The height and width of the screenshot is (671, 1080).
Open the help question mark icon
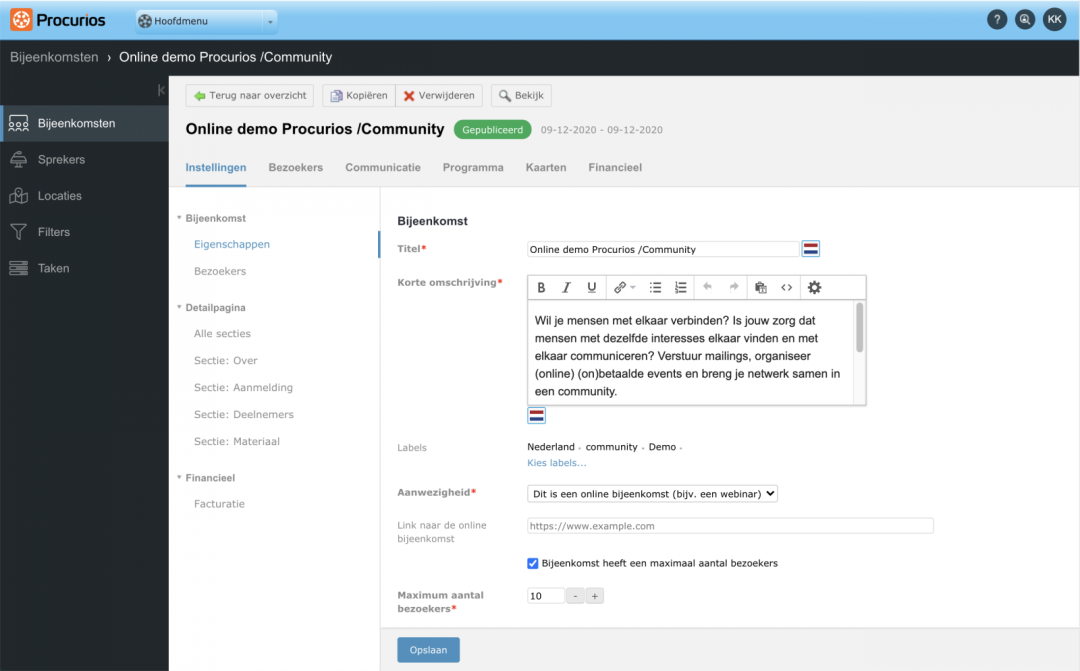[997, 20]
